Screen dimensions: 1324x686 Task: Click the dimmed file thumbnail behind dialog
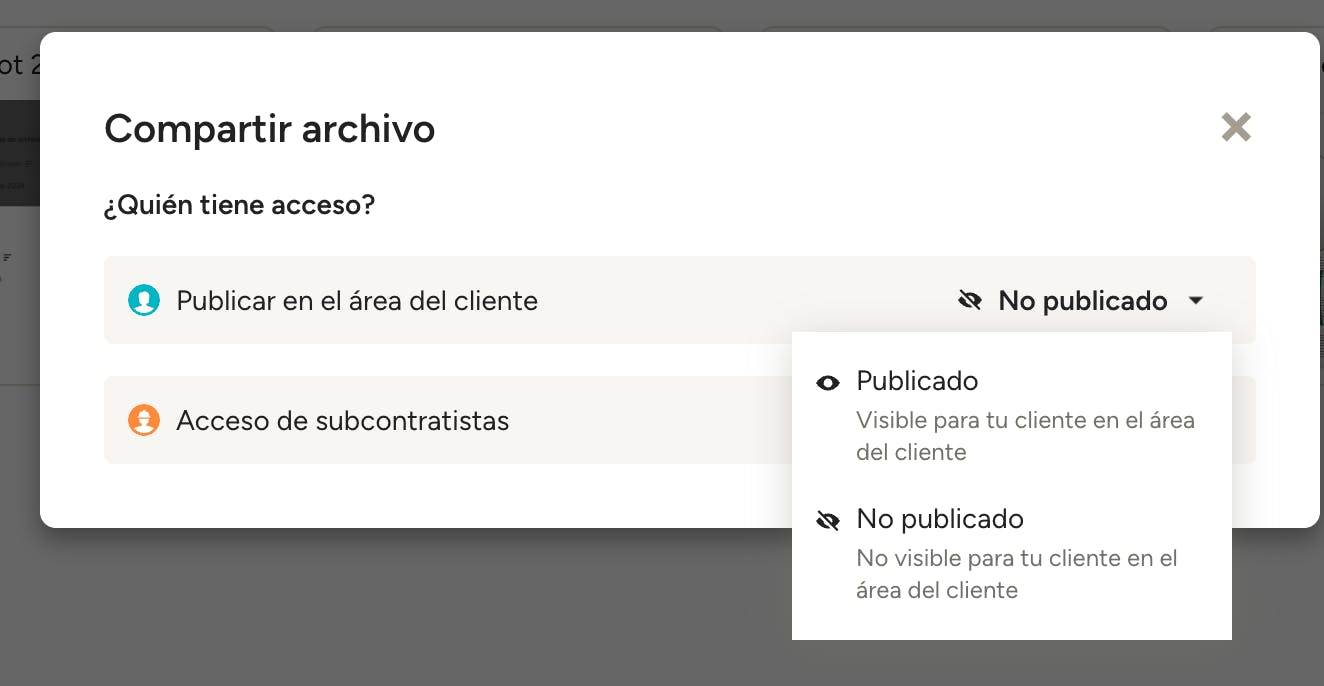[x=19, y=150]
